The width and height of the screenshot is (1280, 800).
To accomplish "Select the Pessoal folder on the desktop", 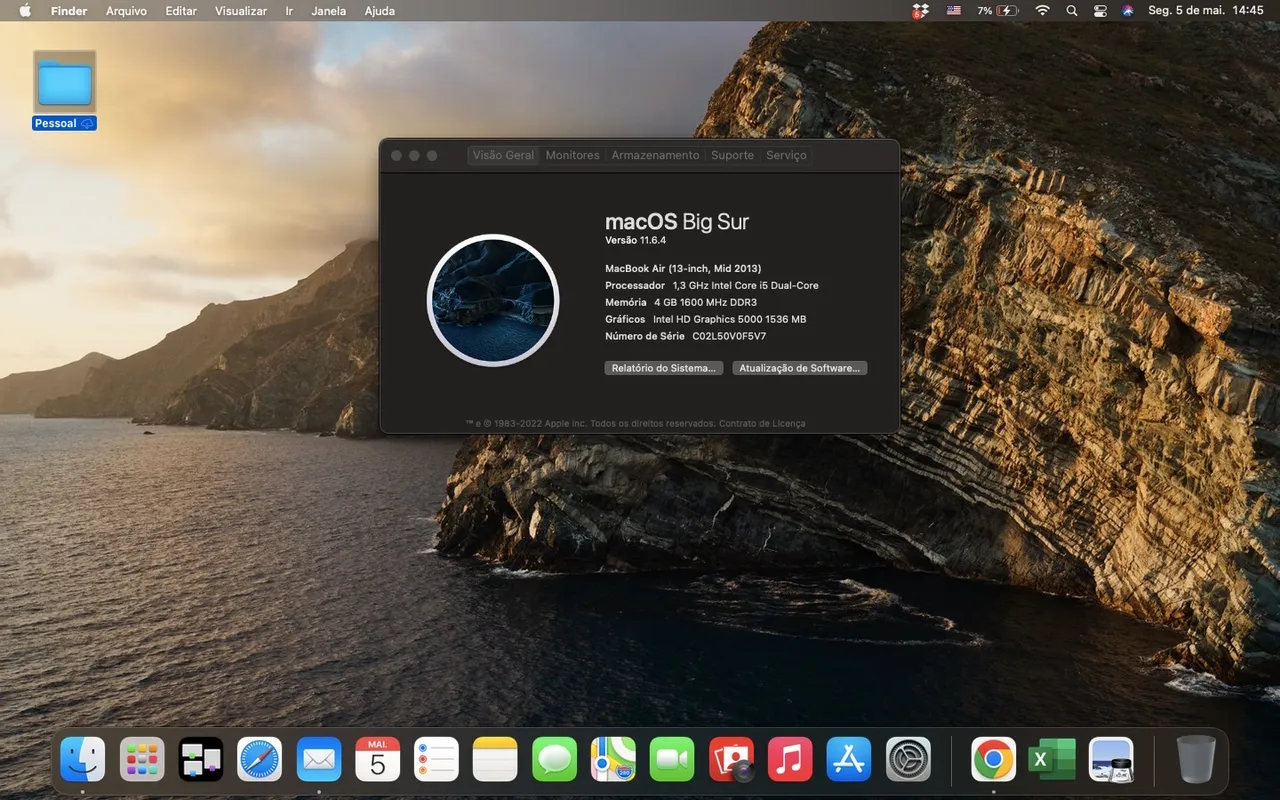I will [65, 90].
